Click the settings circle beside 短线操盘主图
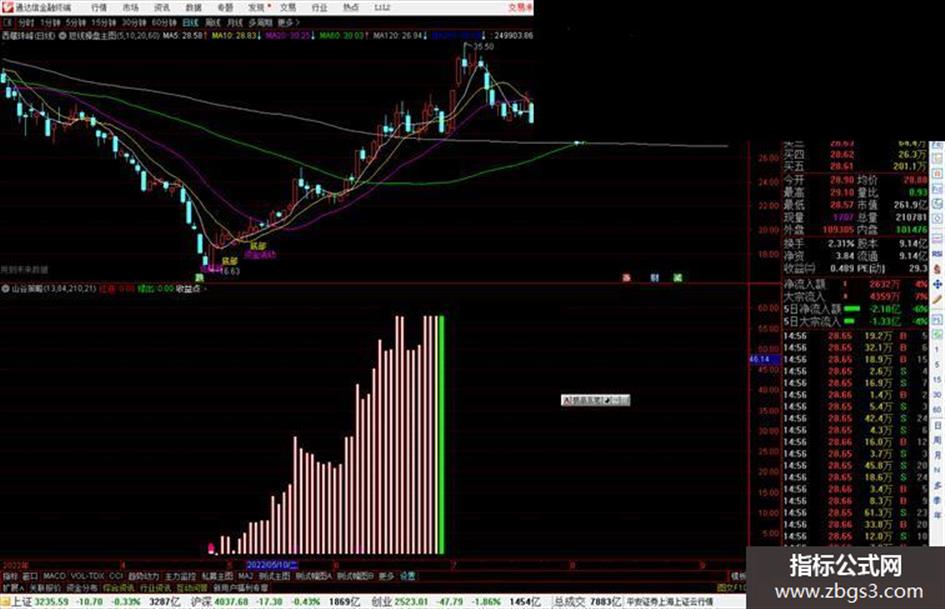The height and width of the screenshot is (609, 945). [x=63, y=36]
